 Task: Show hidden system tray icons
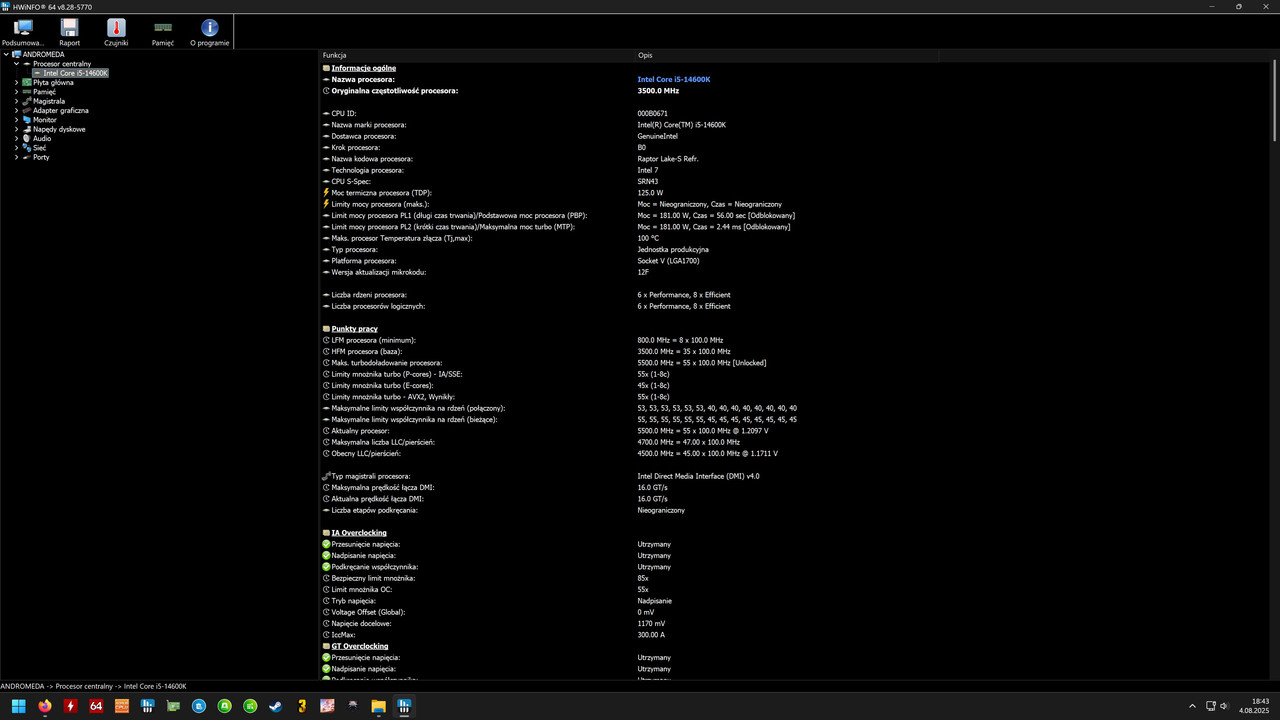tap(1193, 706)
